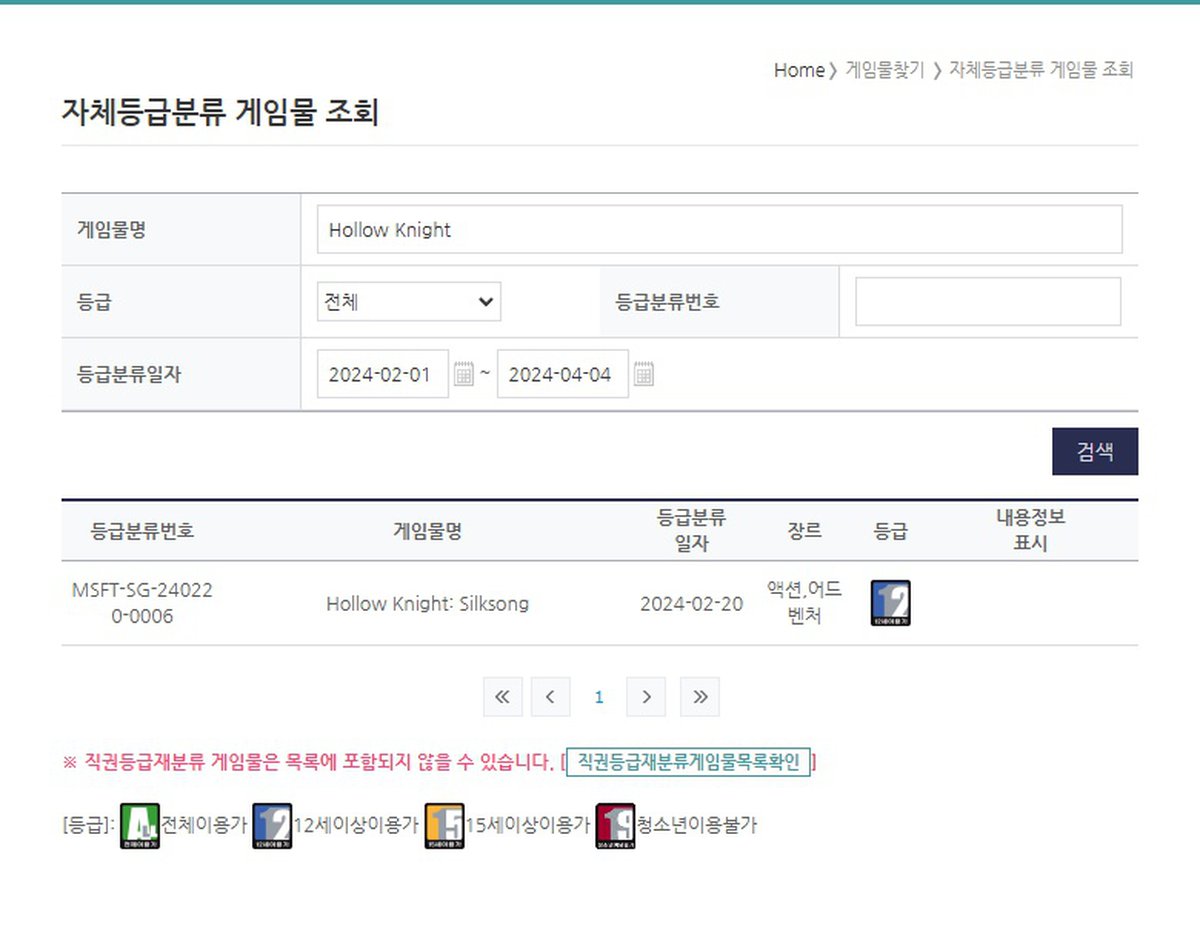Screen dimensions: 1200x926
Task: Click the empty 등급분류번호 input field
Action: click(x=987, y=301)
